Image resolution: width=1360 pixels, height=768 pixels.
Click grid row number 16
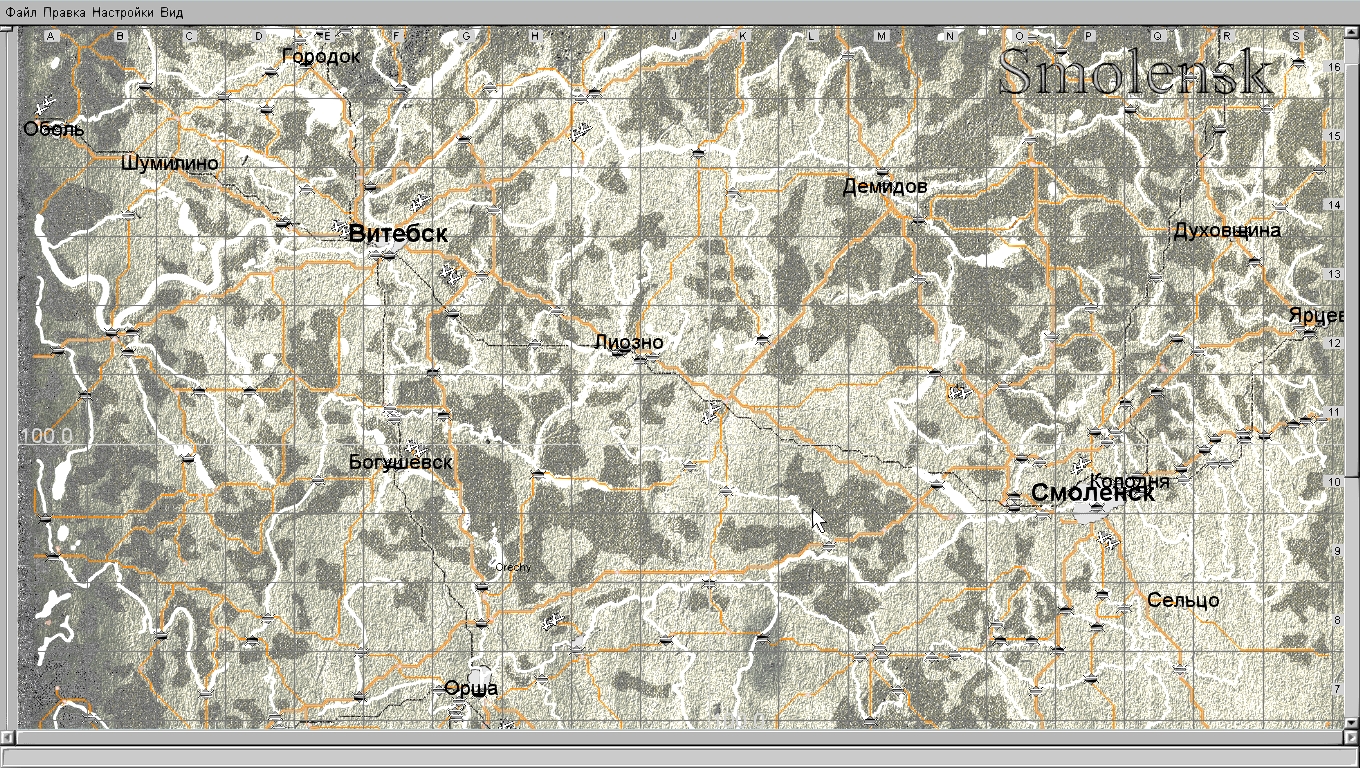click(1333, 66)
